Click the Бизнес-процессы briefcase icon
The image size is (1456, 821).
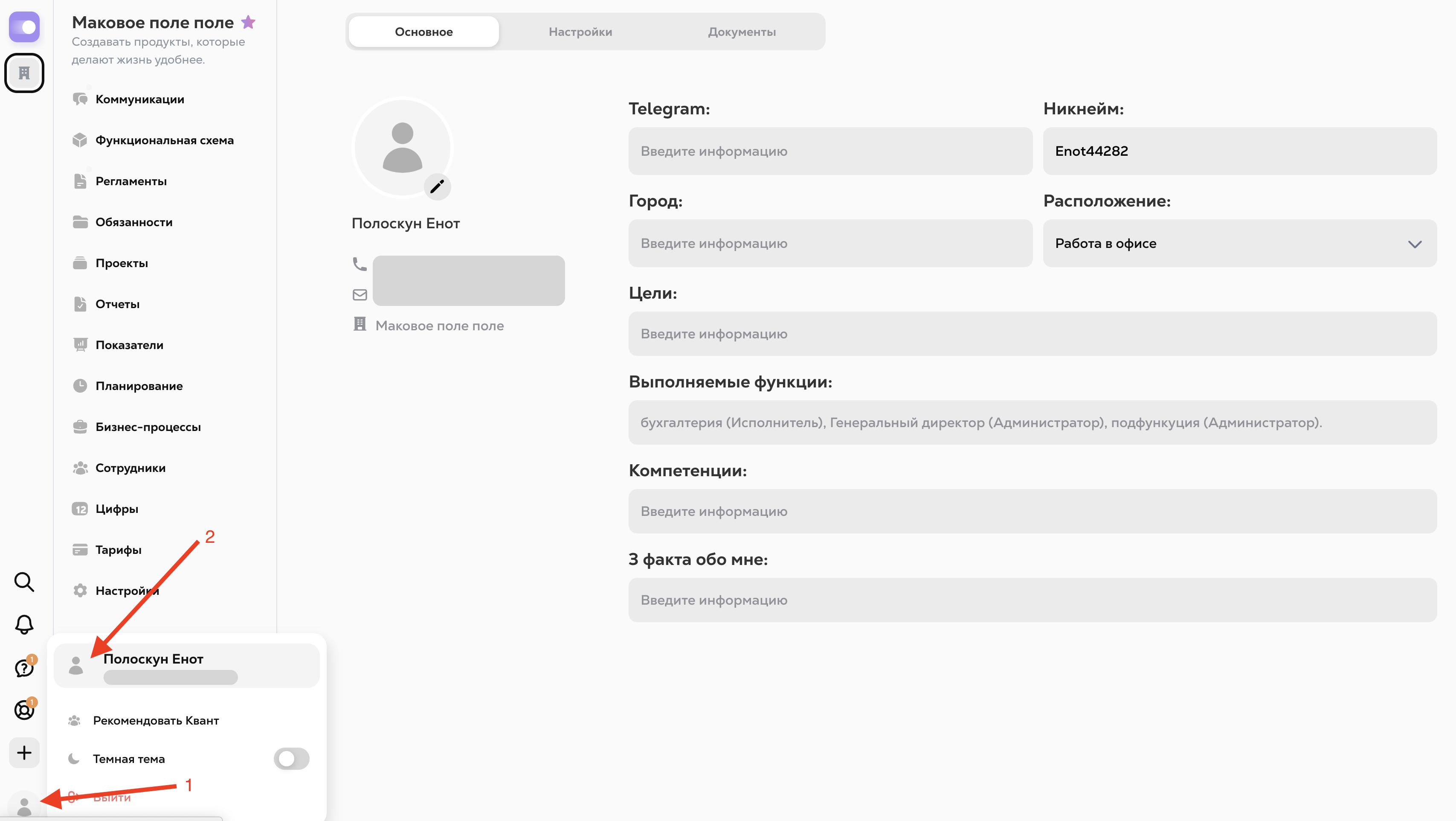pos(80,426)
